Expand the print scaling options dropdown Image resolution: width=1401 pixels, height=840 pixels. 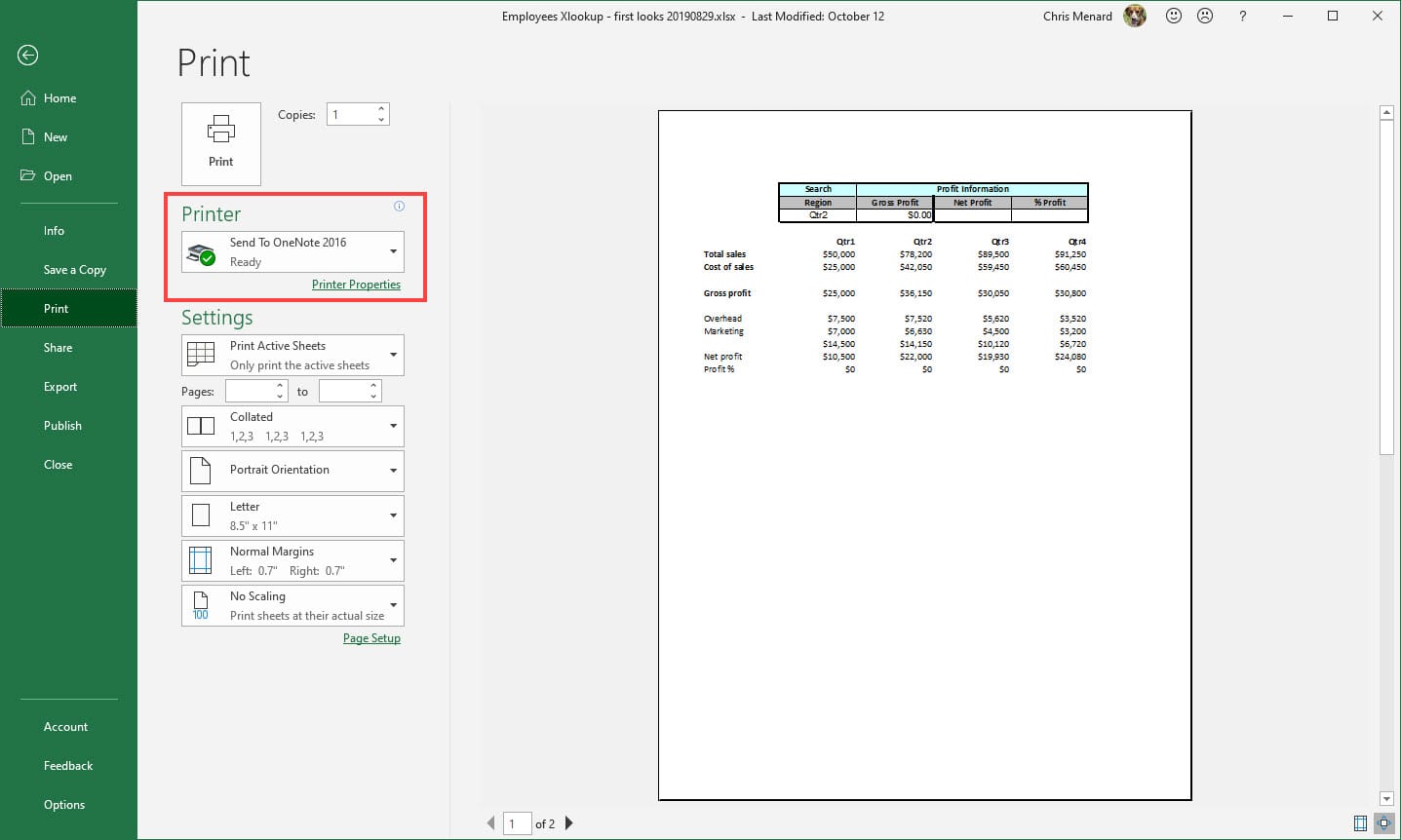[393, 605]
